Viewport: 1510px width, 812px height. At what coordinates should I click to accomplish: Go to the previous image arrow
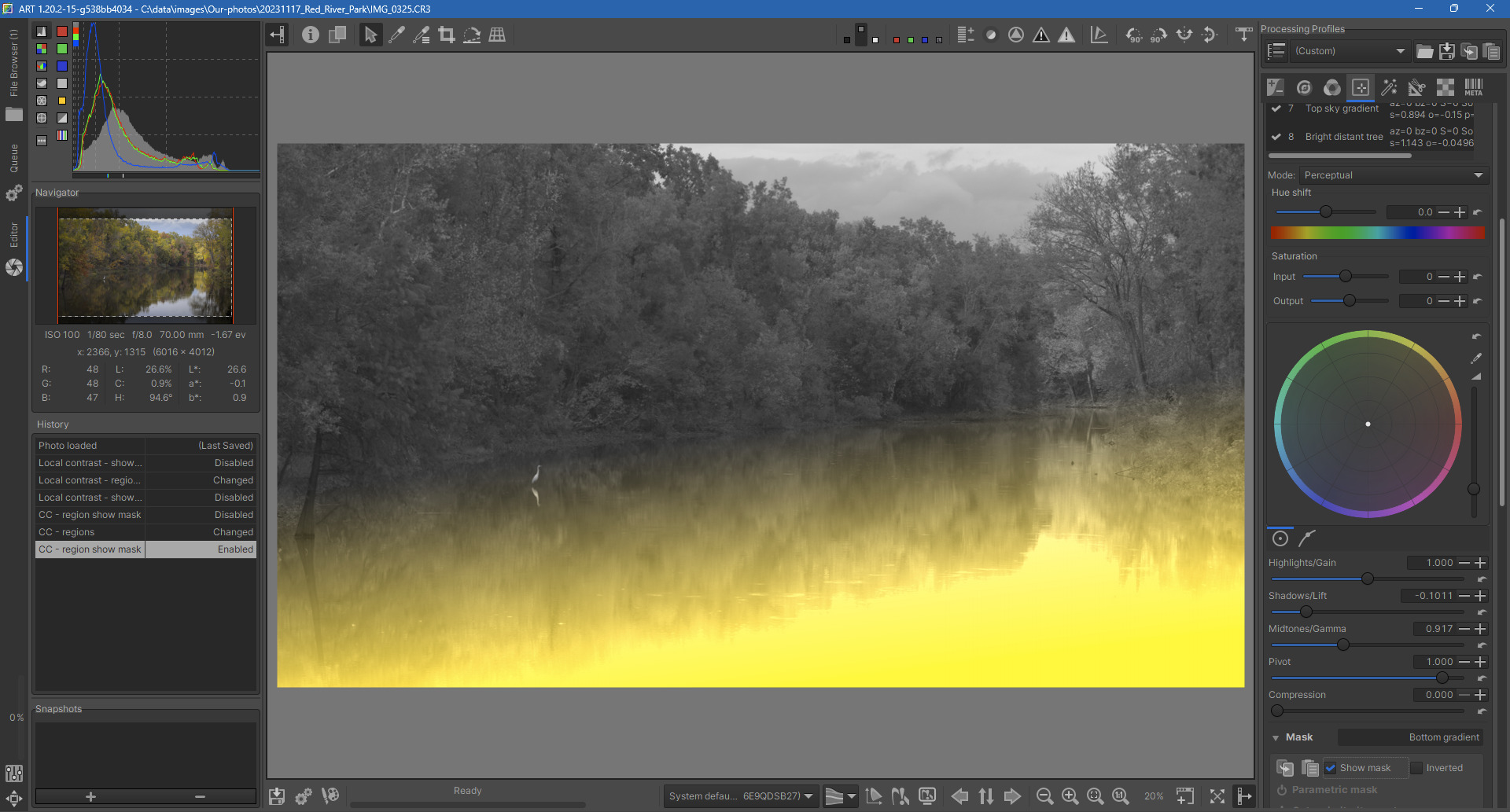(959, 796)
